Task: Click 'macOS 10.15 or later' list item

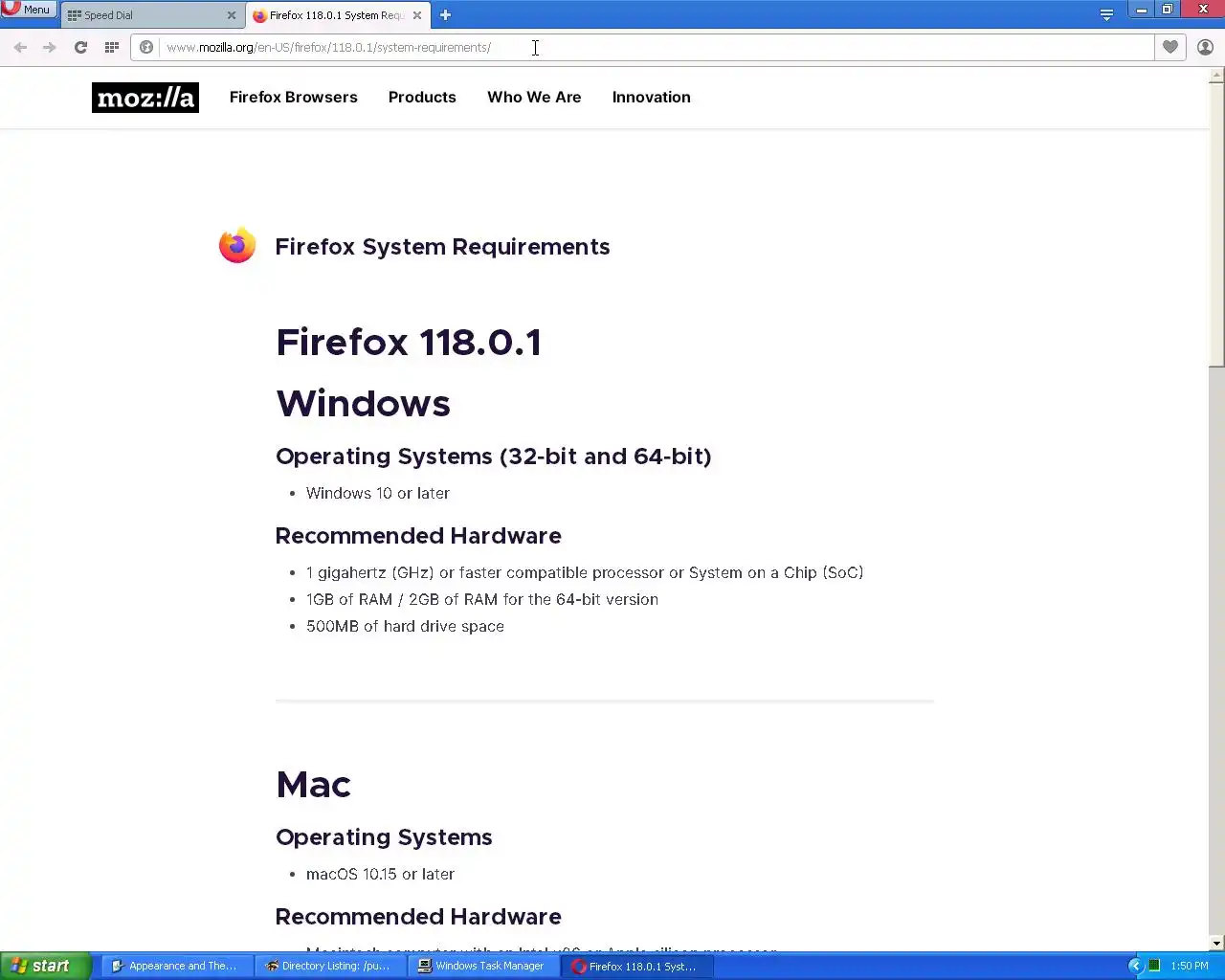Action: click(x=380, y=874)
